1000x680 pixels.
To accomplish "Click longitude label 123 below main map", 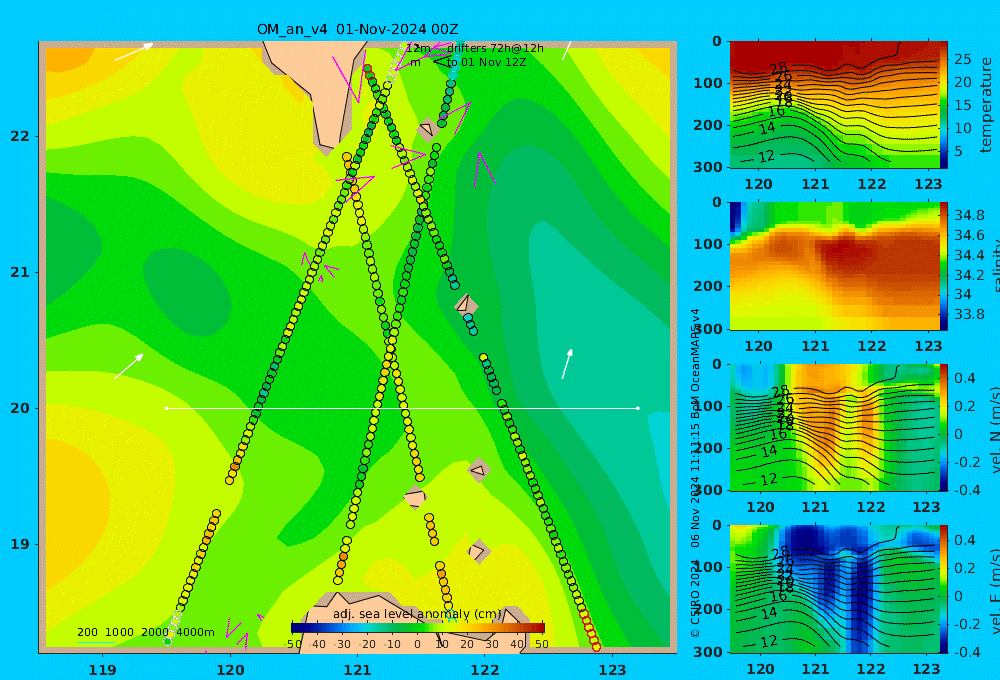I will click(612, 670).
